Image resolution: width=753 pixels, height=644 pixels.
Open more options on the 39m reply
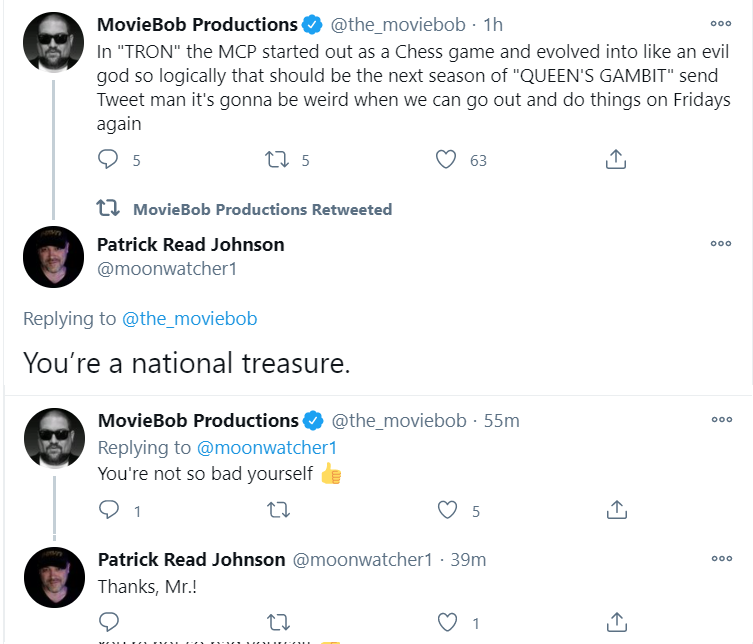point(722,559)
